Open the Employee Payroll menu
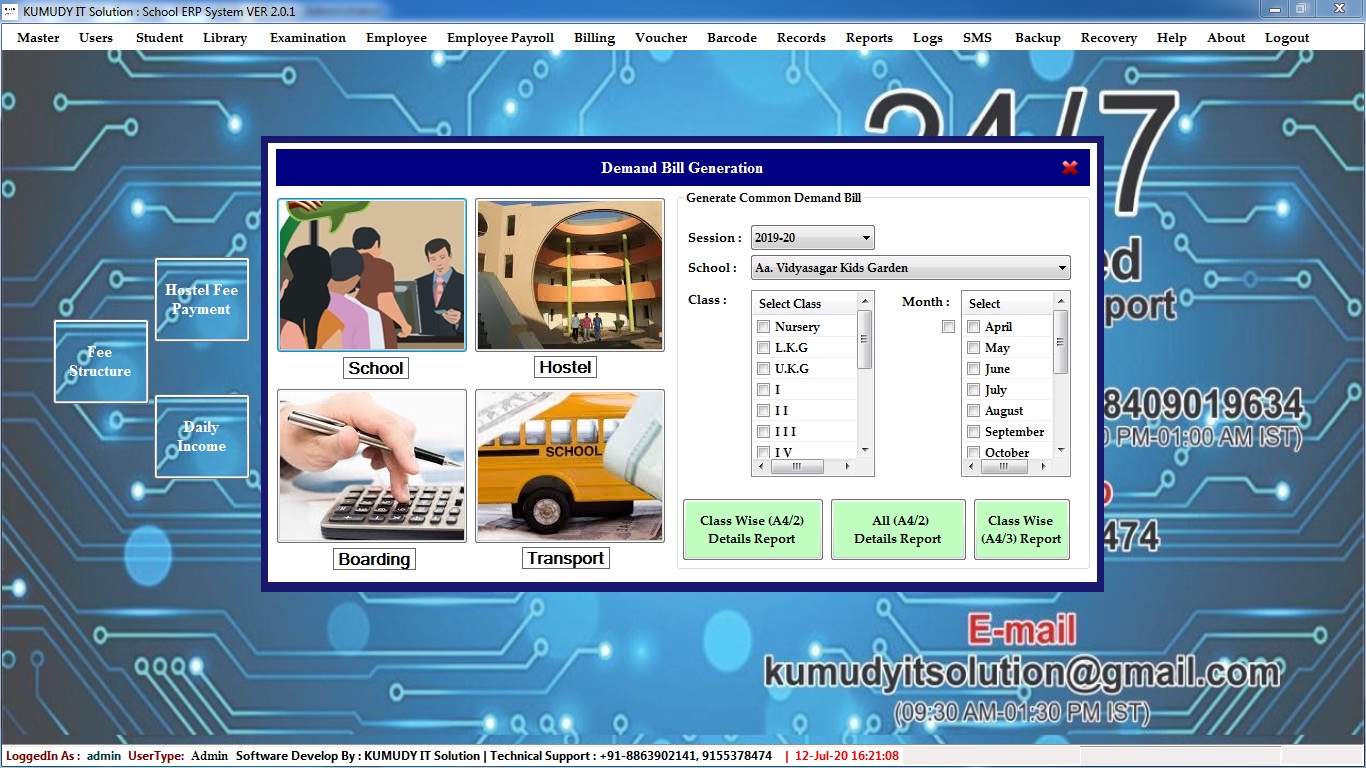The width and height of the screenshot is (1366, 768). point(500,38)
